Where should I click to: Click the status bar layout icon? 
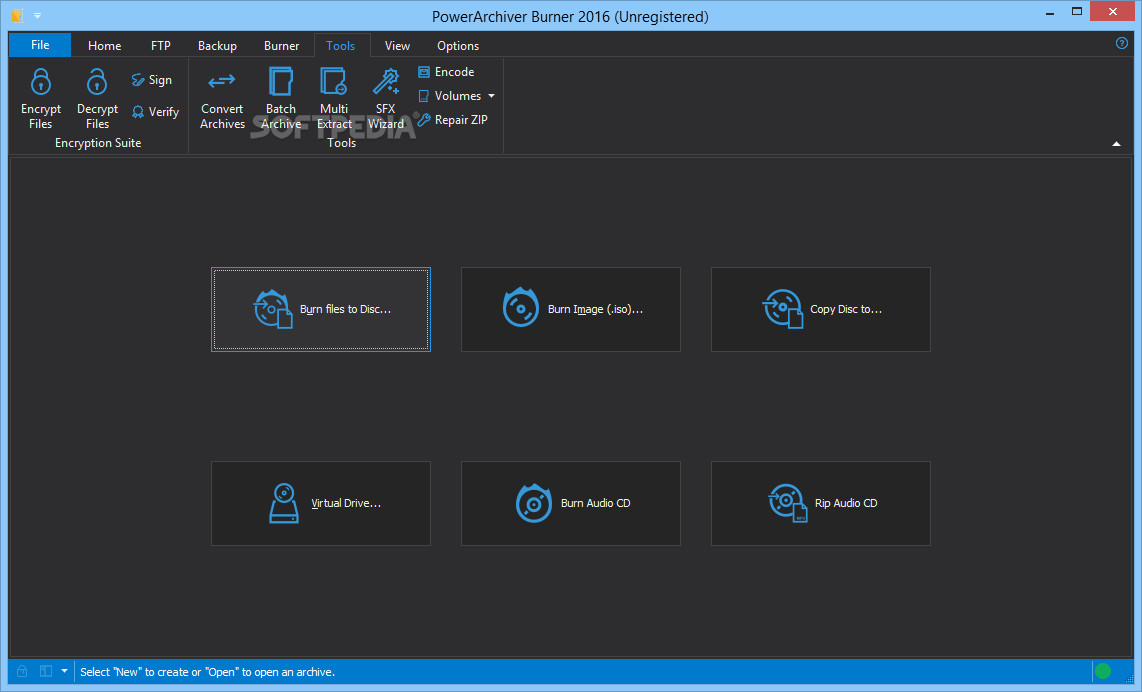point(46,671)
